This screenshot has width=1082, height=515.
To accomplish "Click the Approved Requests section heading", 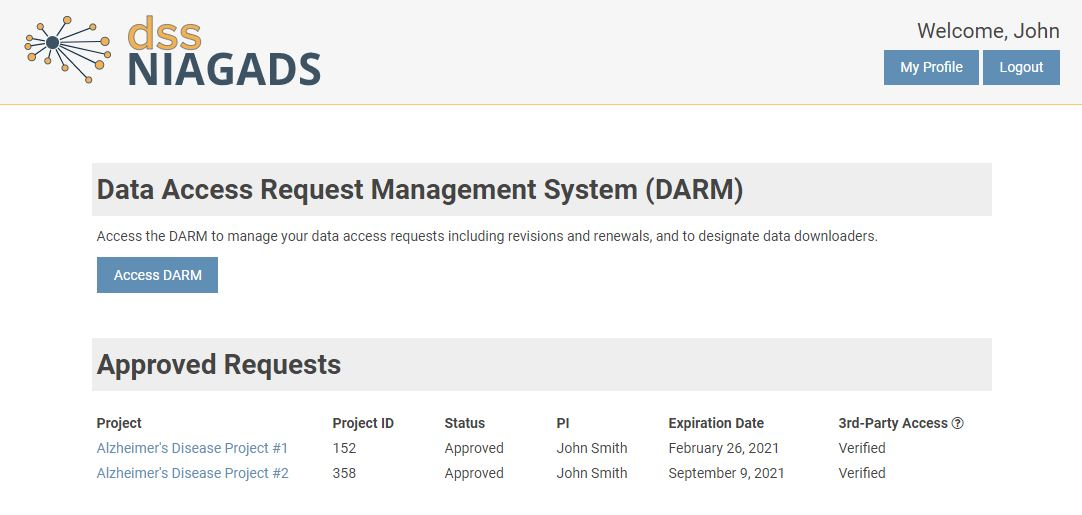I will tap(219, 365).
